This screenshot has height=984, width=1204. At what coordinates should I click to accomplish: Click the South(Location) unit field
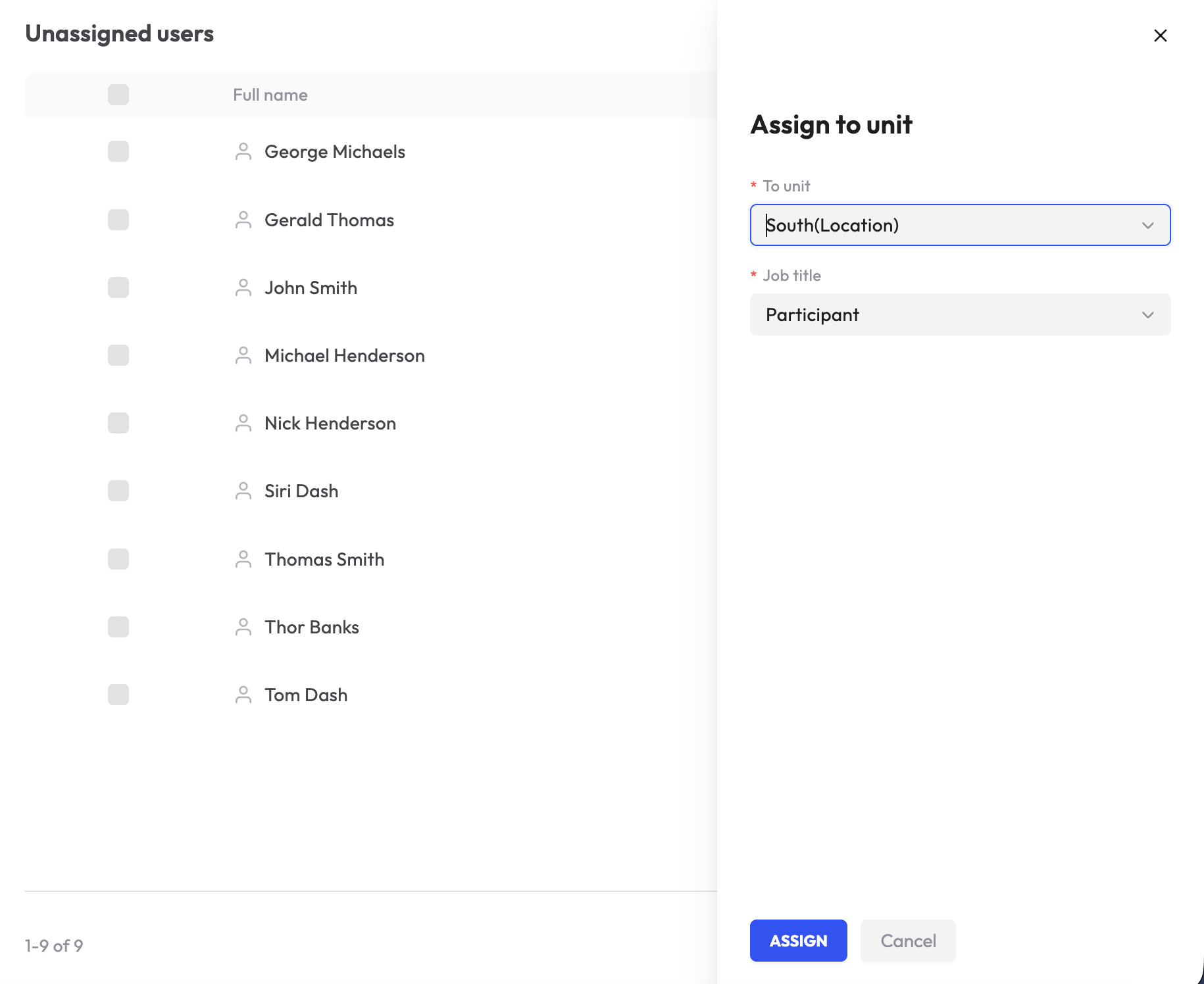pos(960,225)
